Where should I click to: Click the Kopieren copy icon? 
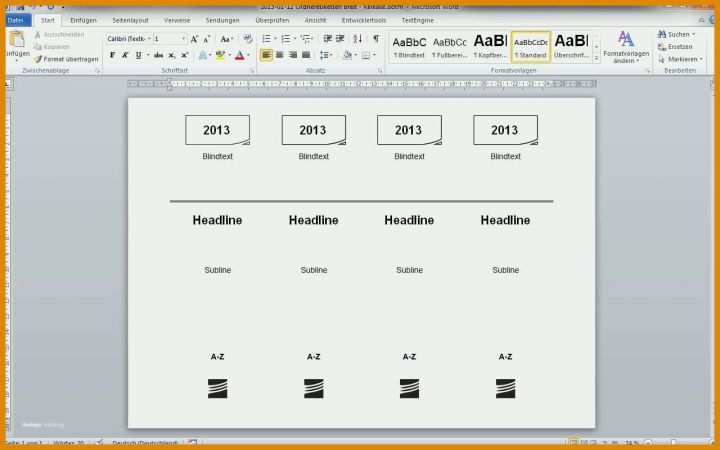(x=38, y=47)
